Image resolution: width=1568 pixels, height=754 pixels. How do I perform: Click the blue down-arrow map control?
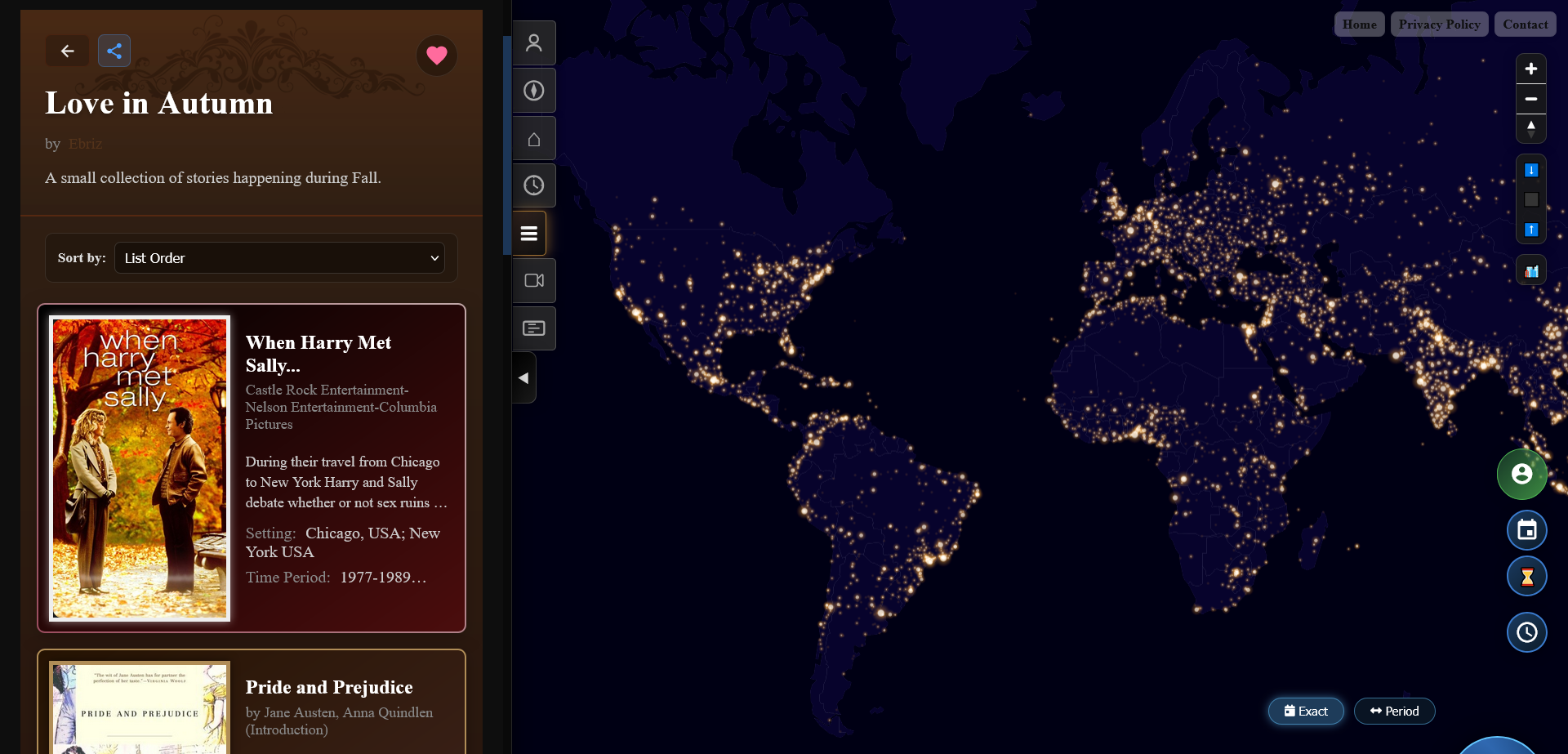(1531, 170)
